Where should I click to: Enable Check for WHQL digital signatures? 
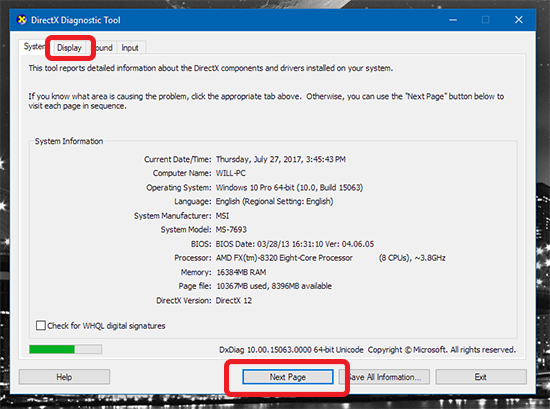(41, 326)
